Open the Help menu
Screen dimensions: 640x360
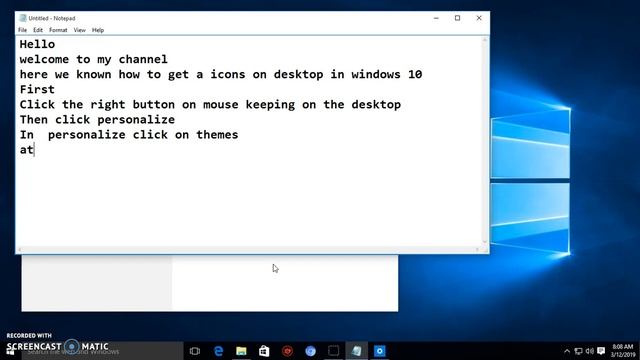98,30
